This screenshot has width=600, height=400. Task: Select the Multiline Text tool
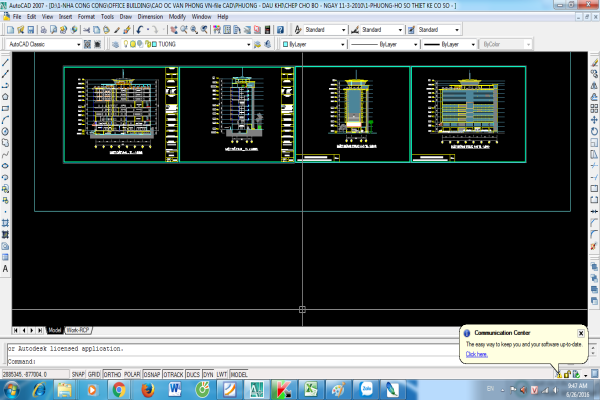click(5, 269)
